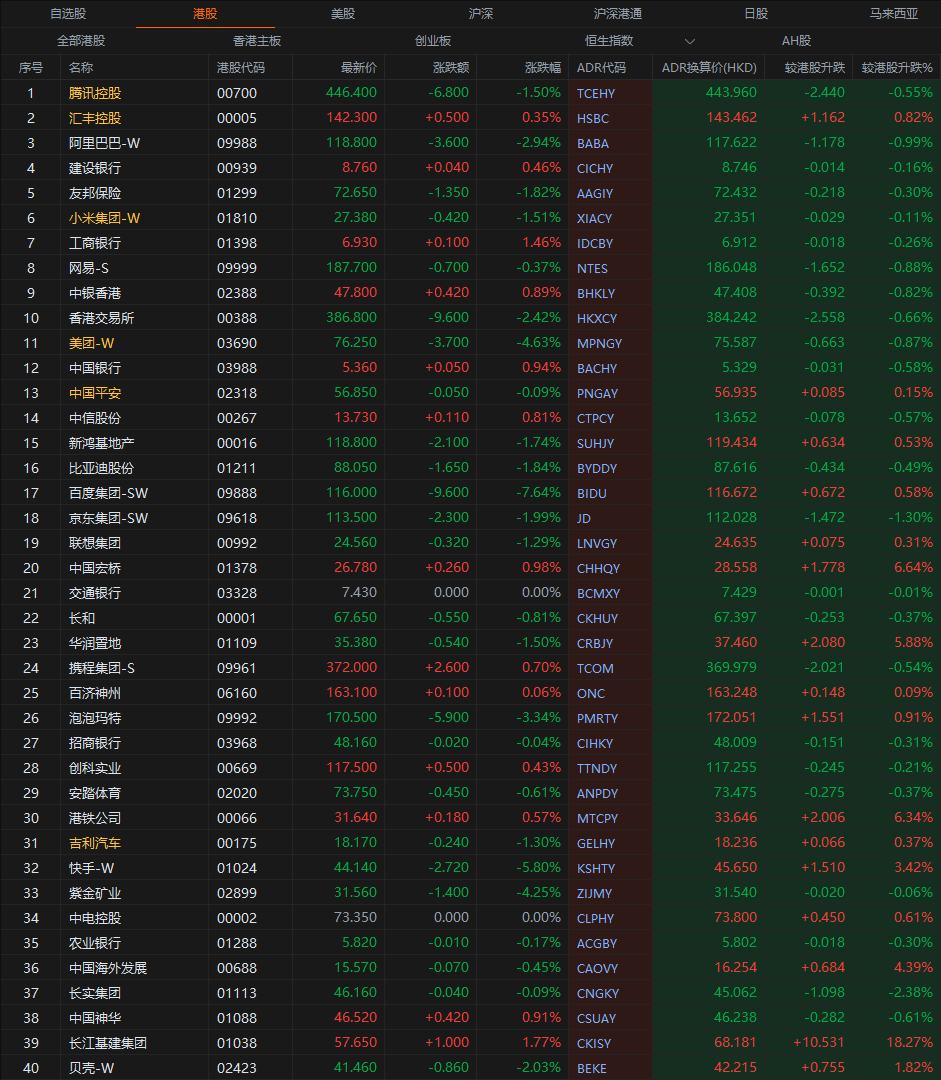Select the 中国平安 stock name
Viewport: 941px width, 1080px height.
pos(94,393)
